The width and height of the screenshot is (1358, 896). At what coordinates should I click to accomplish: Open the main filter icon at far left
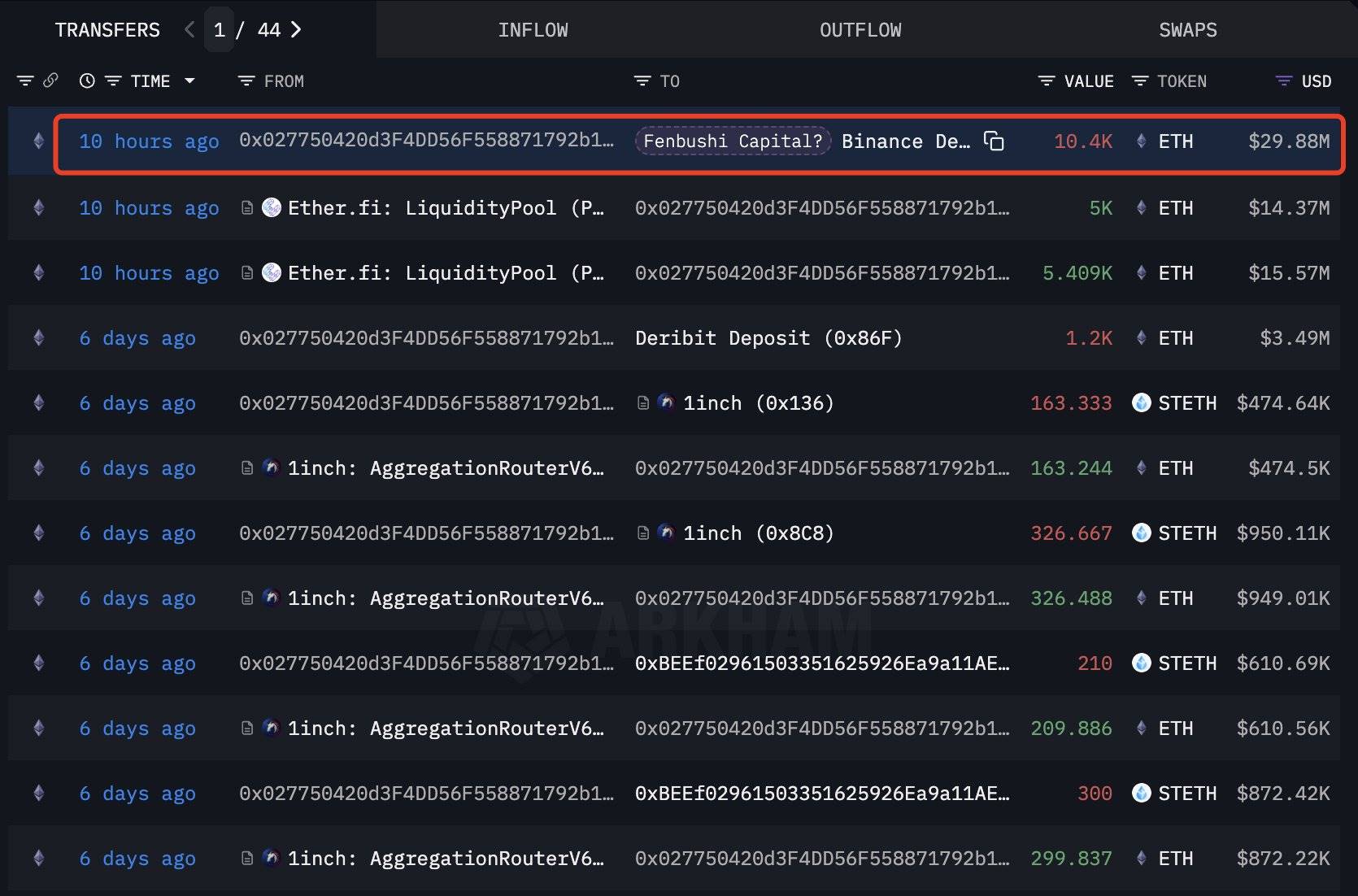click(25, 80)
